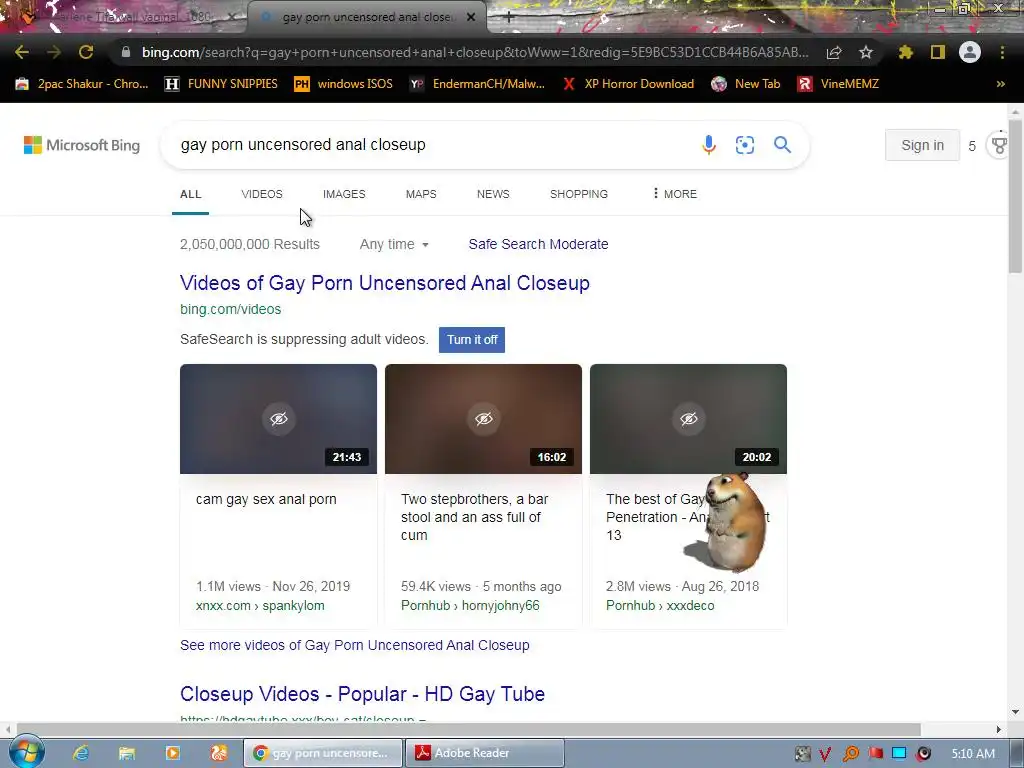The image size is (1024, 768).
Task: Toggle hidden-eye icon on the 21:43 thumbnail
Action: point(279,419)
